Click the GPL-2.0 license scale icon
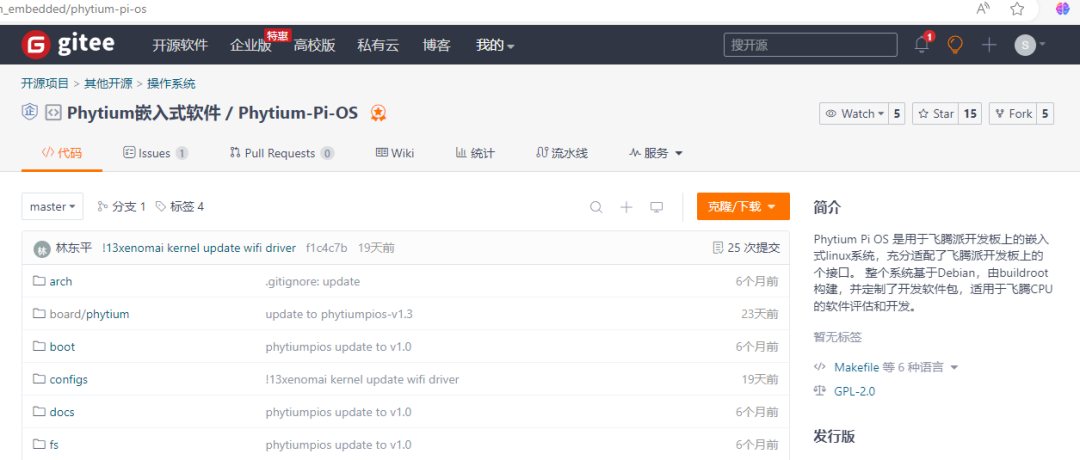 (820, 390)
